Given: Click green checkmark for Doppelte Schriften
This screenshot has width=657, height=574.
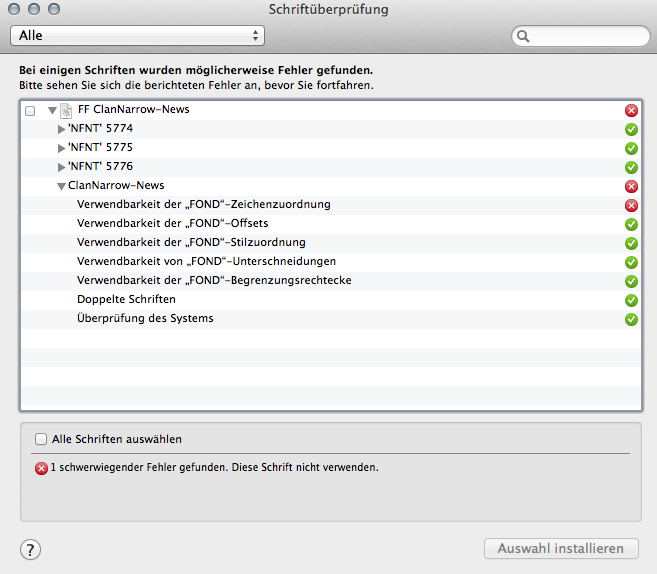Looking at the screenshot, I should click(x=631, y=300).
